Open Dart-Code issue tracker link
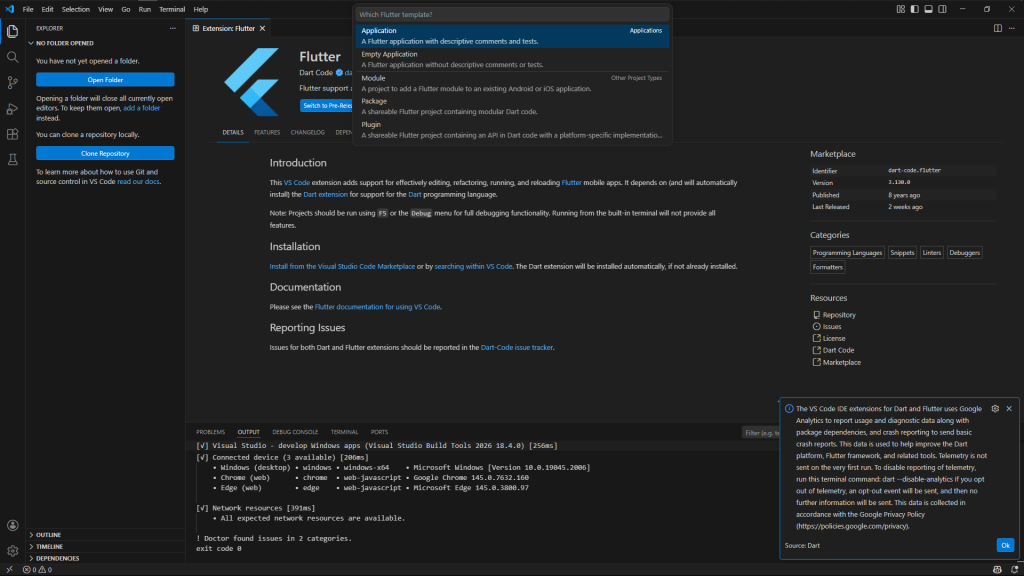1024x576 pixels. click(517, 347)
